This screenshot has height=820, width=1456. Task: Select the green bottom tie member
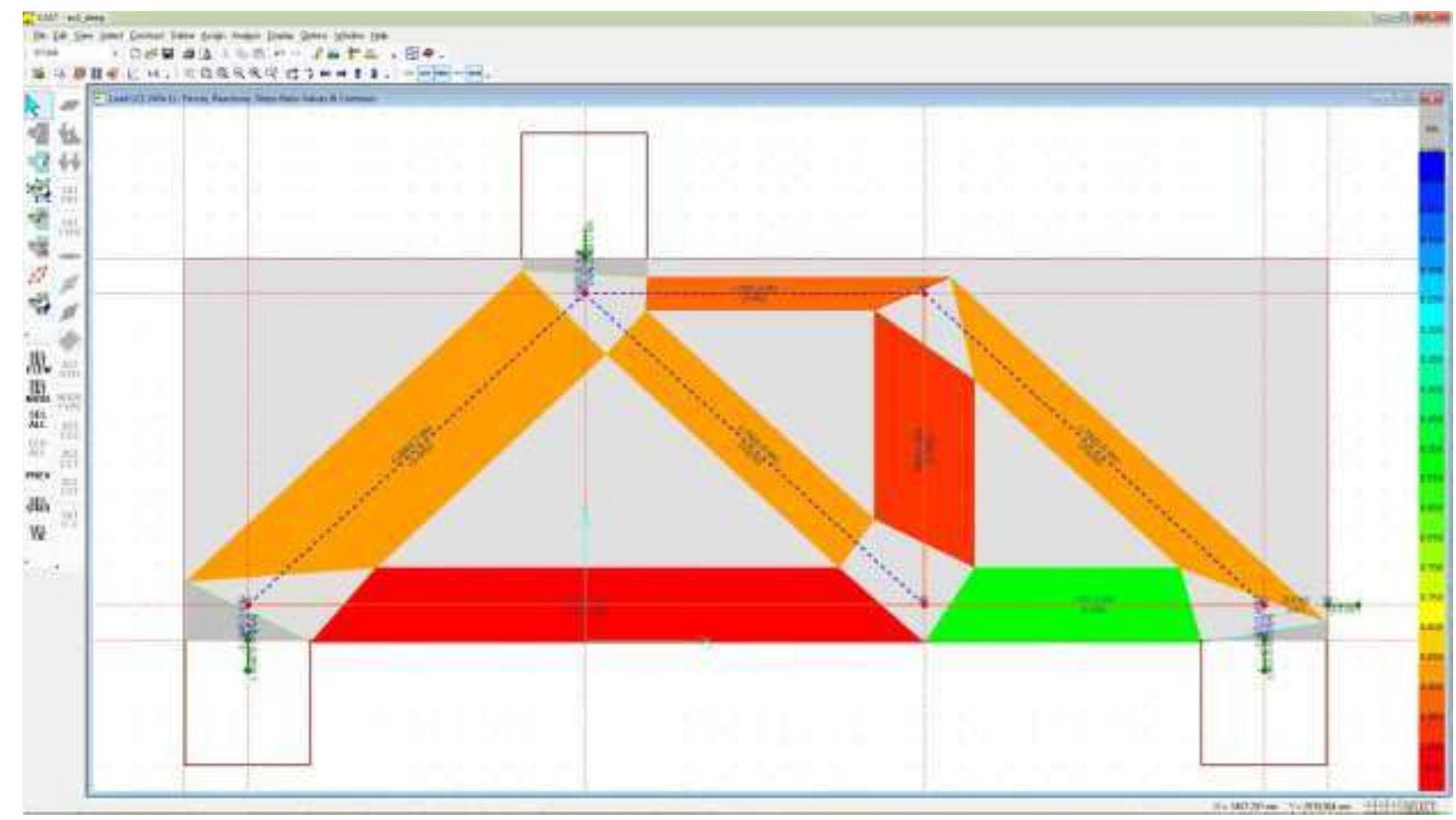(x=1063, y=605)
